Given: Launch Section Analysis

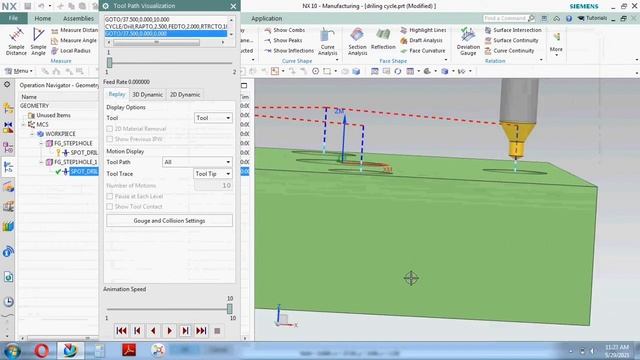Looking at the screenshot, I should pyautogui.click(x=358, y=42).
